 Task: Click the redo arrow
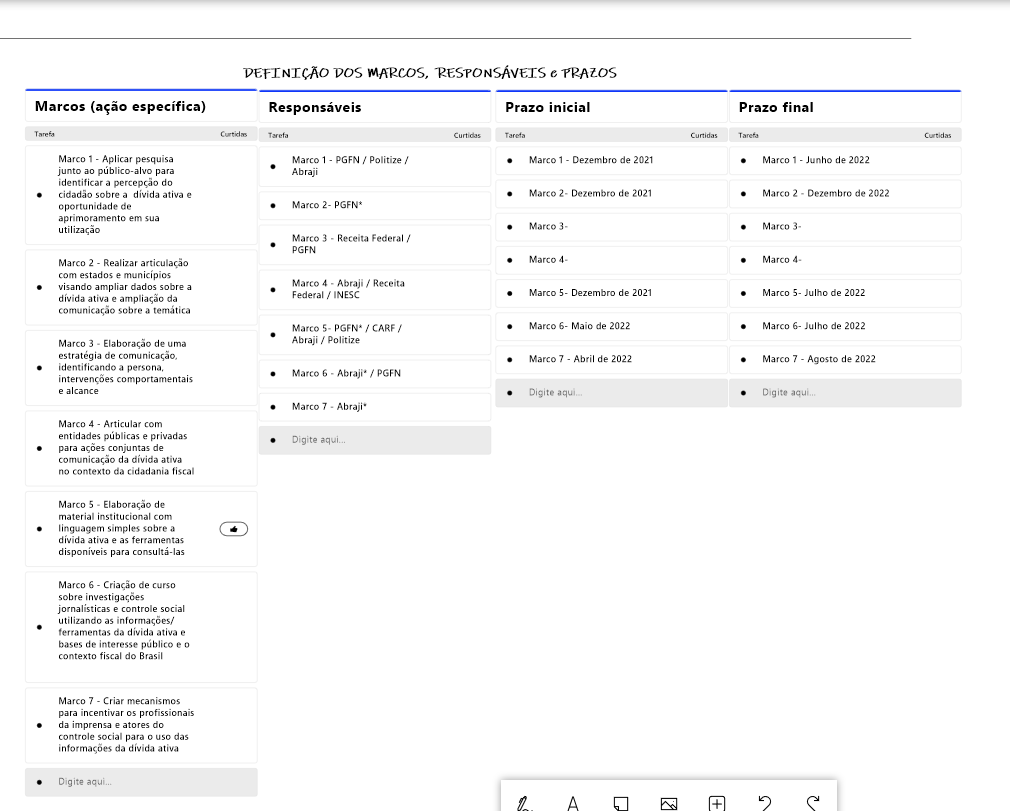(813, 802)
